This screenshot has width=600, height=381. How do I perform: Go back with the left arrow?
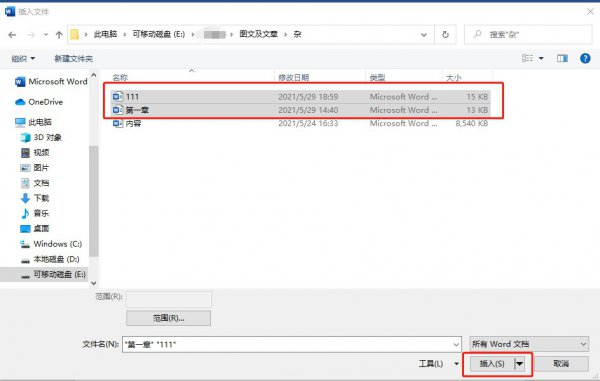click(x=12, y=35)
